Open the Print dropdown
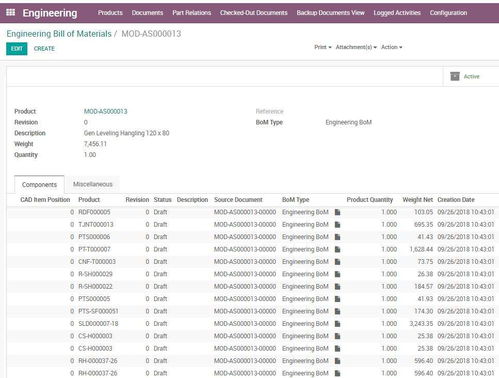Image resolution: width=499 pixels, height=378 pixels. point(323,47)
